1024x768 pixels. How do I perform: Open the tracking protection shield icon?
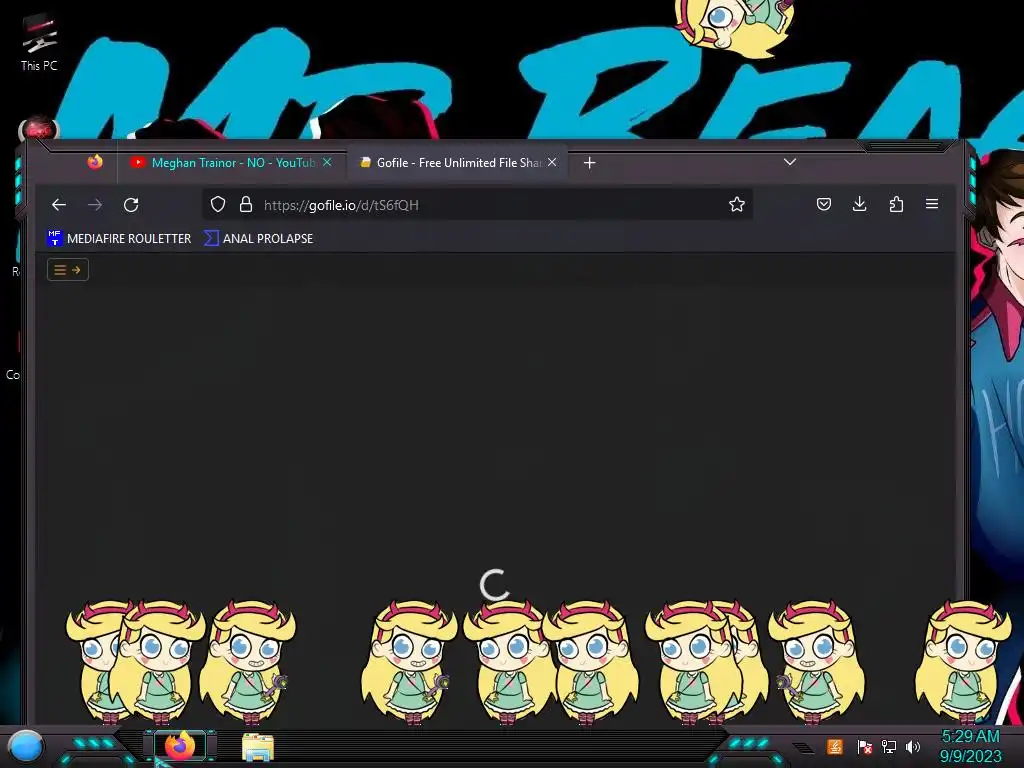tap(218, 204)
